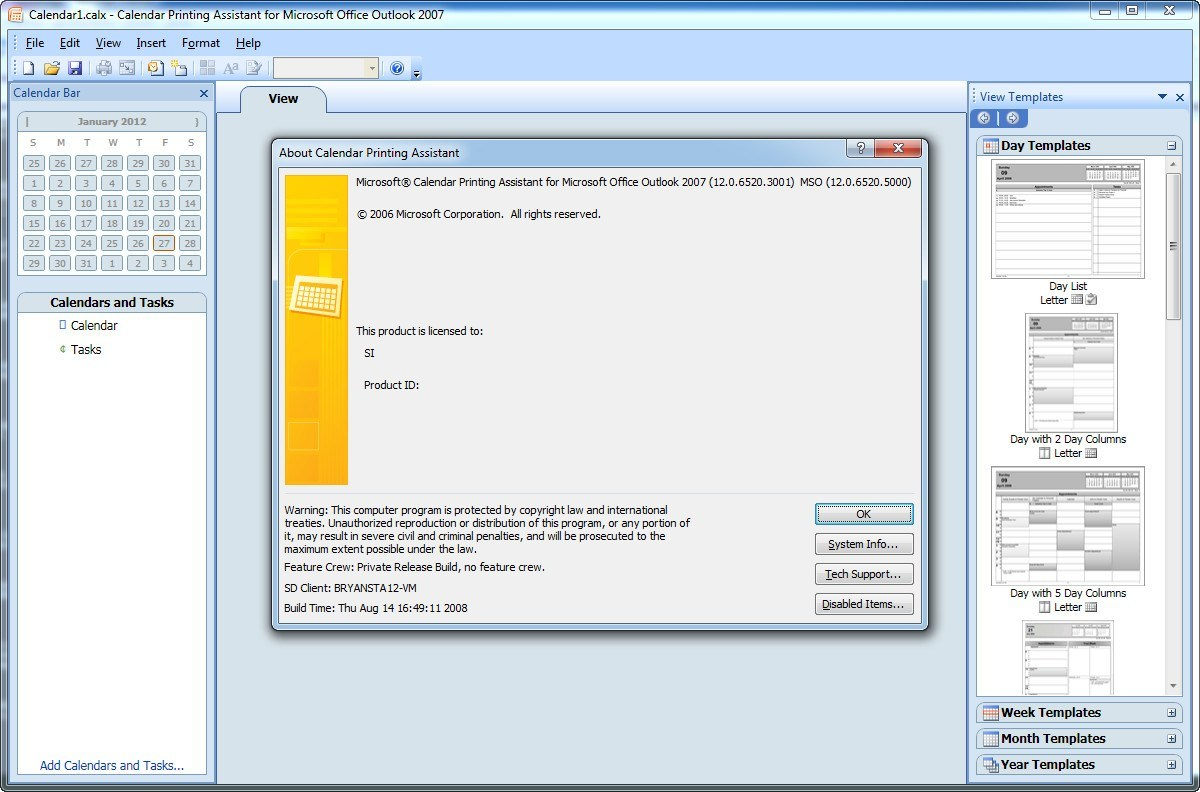This screenshot has height=792, width=1200.
Task: Select January 1 in mini calendar
Action: pos(34,183)
